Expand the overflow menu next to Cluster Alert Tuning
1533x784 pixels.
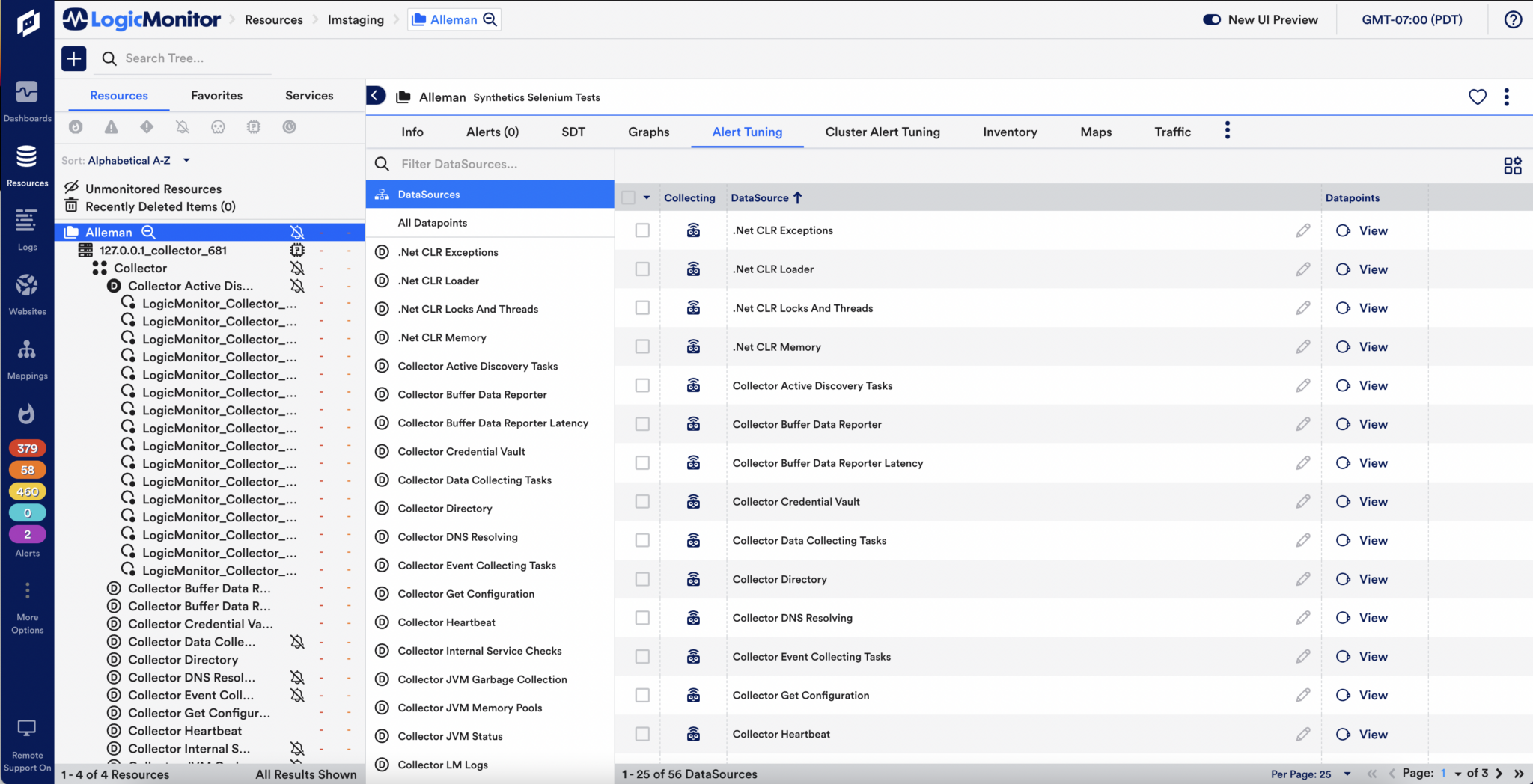pos(1226,129)
